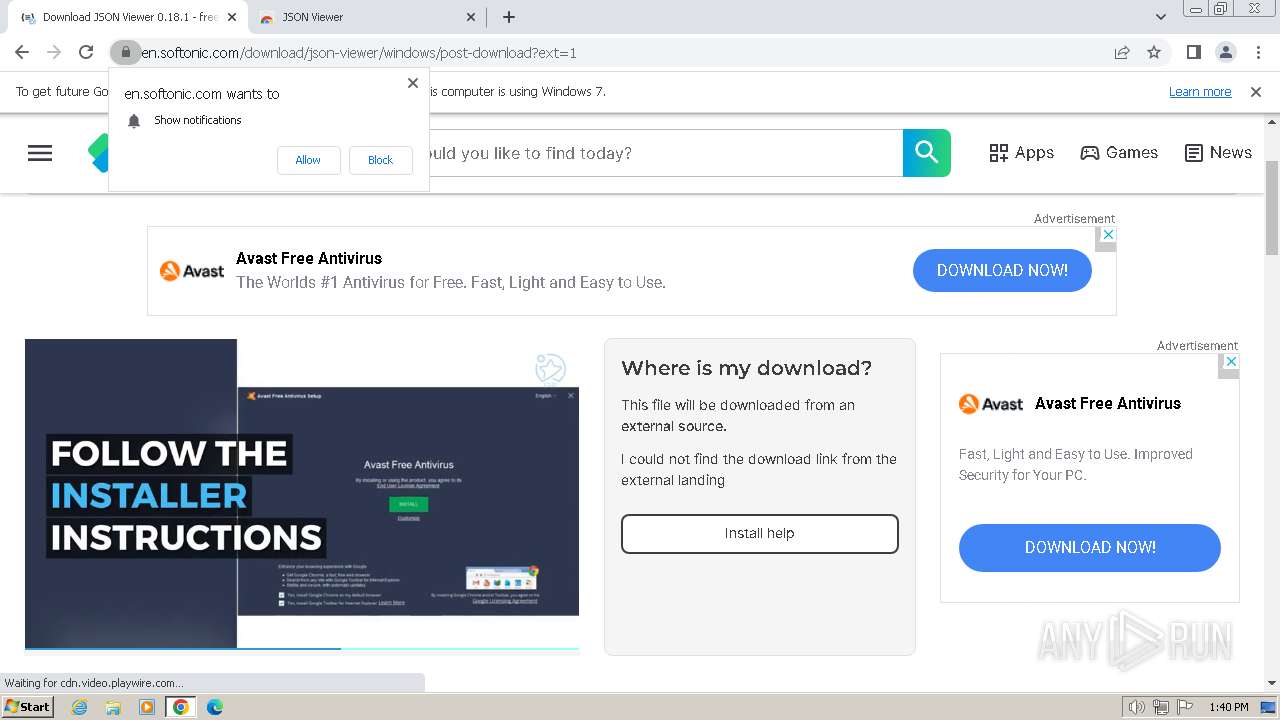Viewport: 1280px width, 720px height.
Task: Click the Avast logo in sidebar ad
Action: click(x=991, y=404)
